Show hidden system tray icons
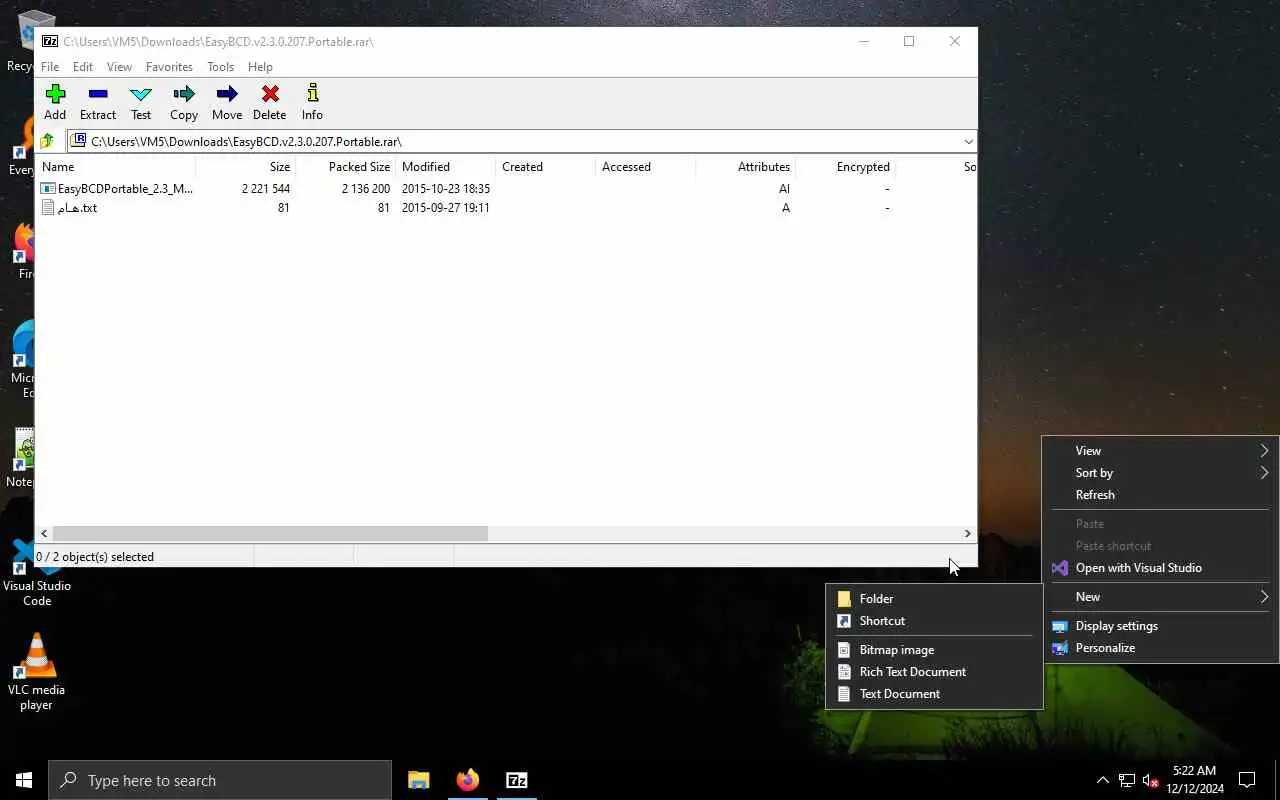 tap(1102, 780)
